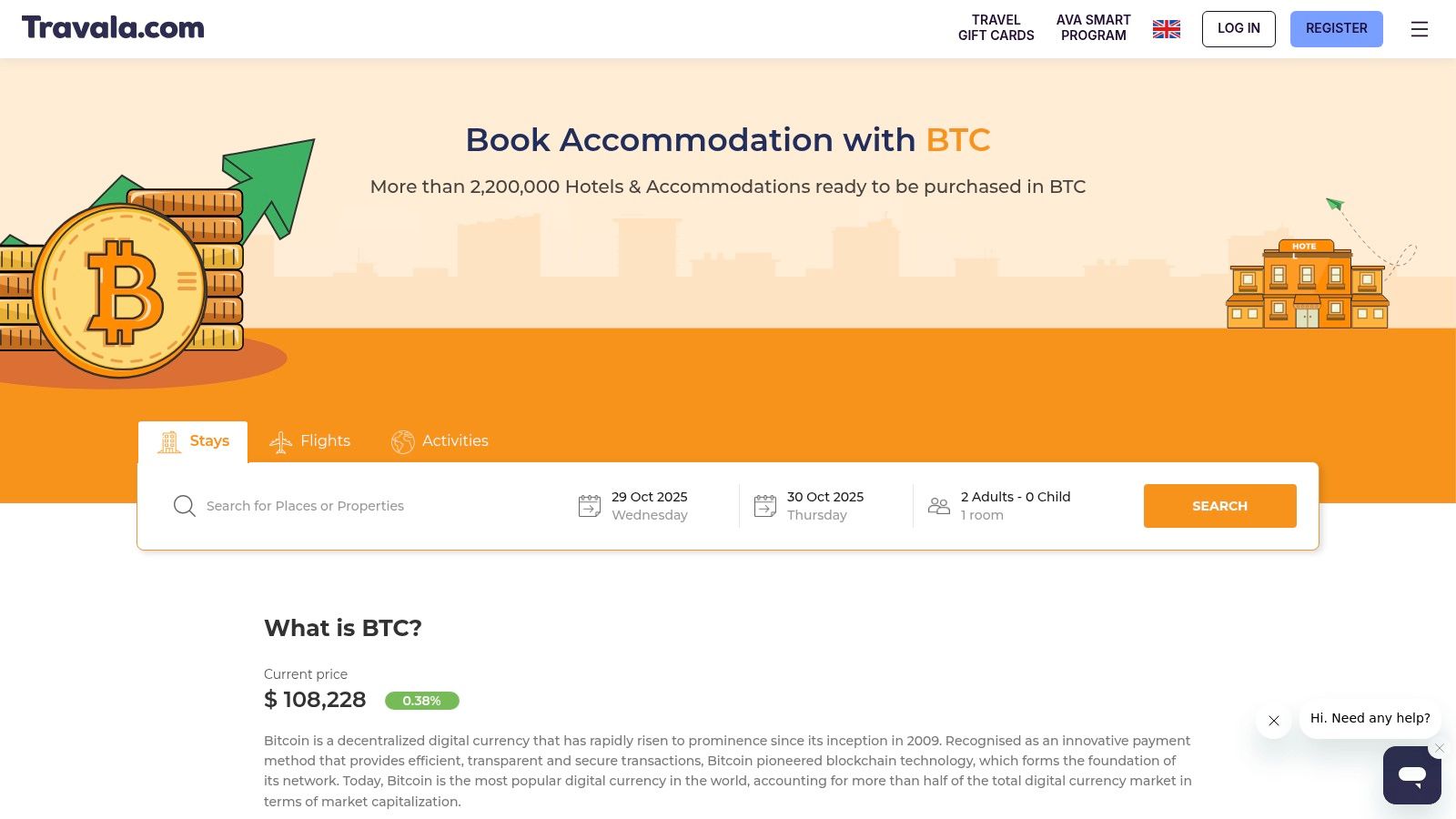Expand the 2 Adults - 0 Child selector

coord(1016,506)
